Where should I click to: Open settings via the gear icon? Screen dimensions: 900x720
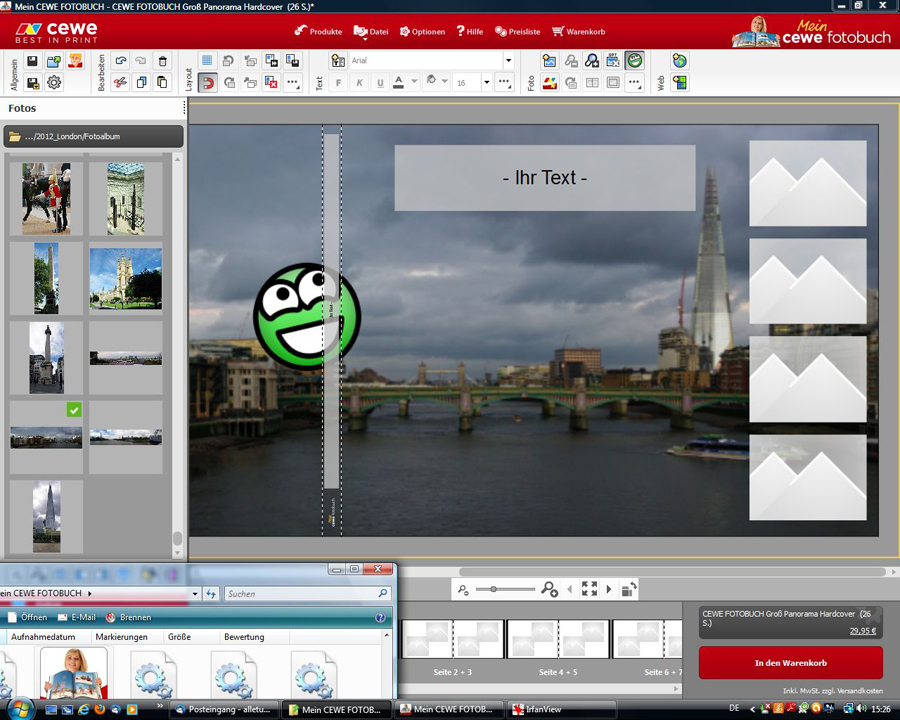[54, 83]
